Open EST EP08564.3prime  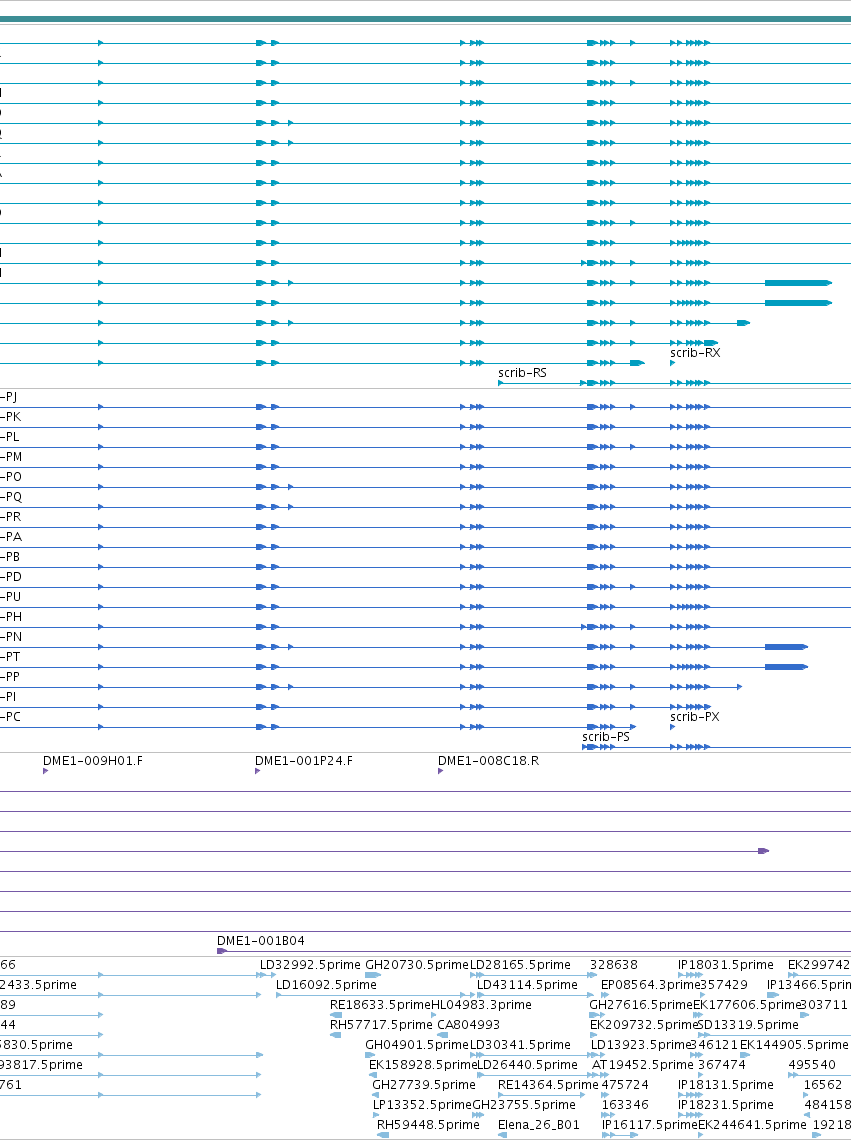point(650,984)
